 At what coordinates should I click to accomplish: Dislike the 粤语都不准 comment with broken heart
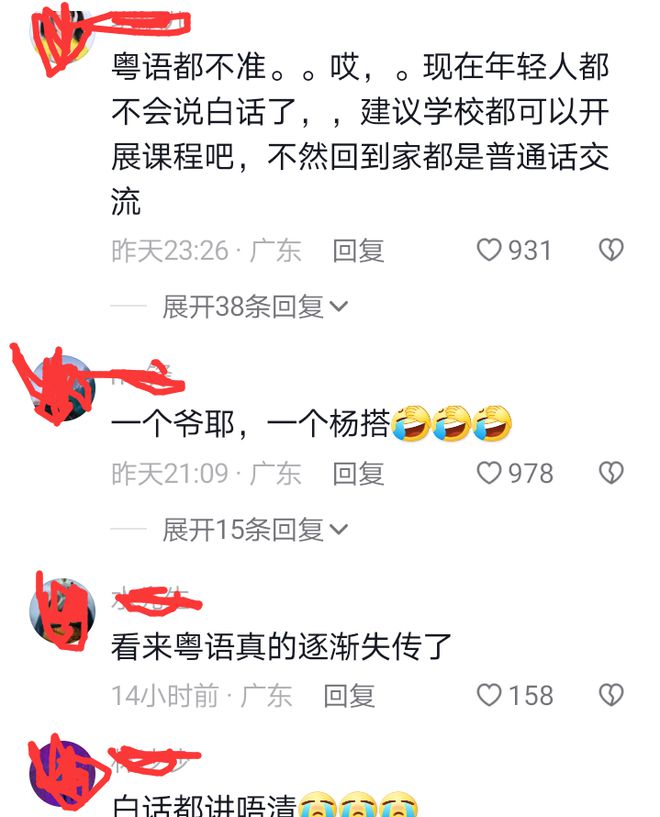pyautogui.click(x=611, y=250)
